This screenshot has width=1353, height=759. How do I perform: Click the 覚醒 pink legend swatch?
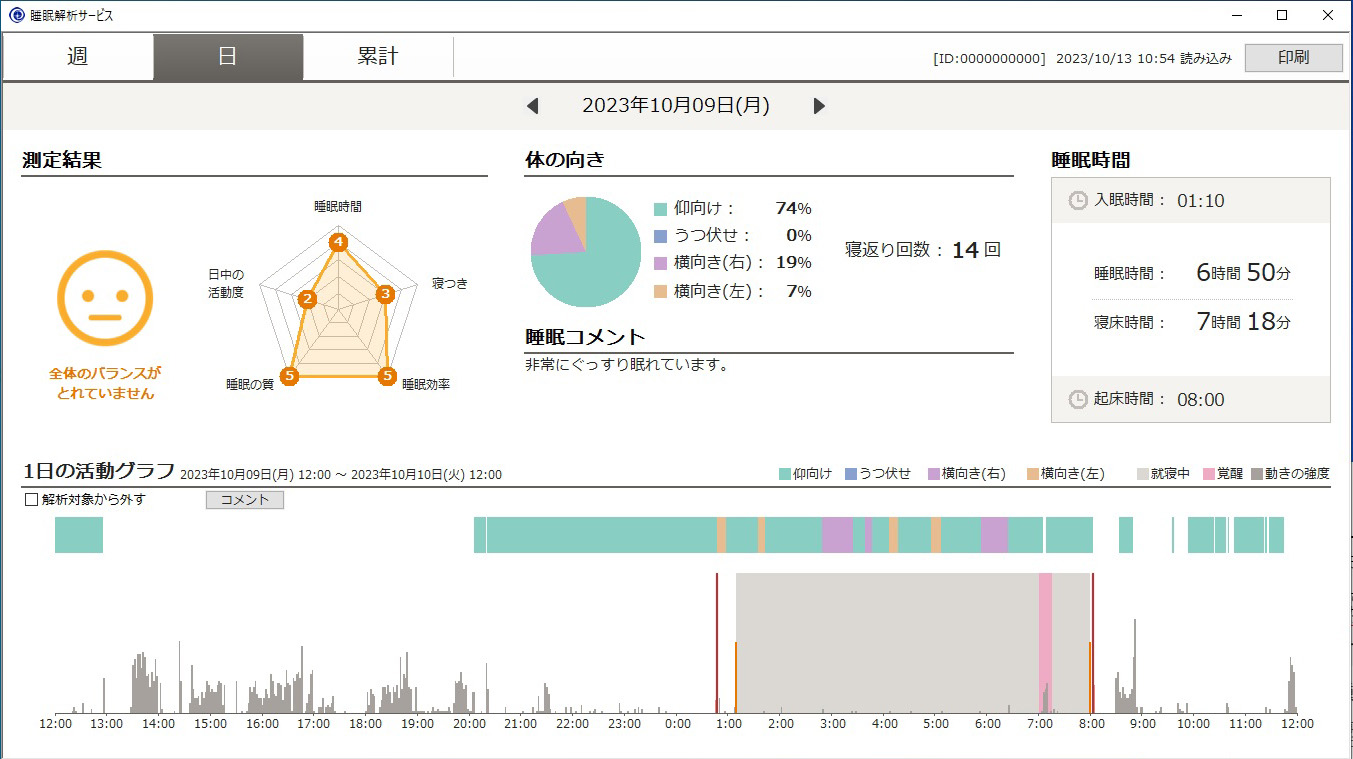pyautogui.click(x=1208, y=474)
